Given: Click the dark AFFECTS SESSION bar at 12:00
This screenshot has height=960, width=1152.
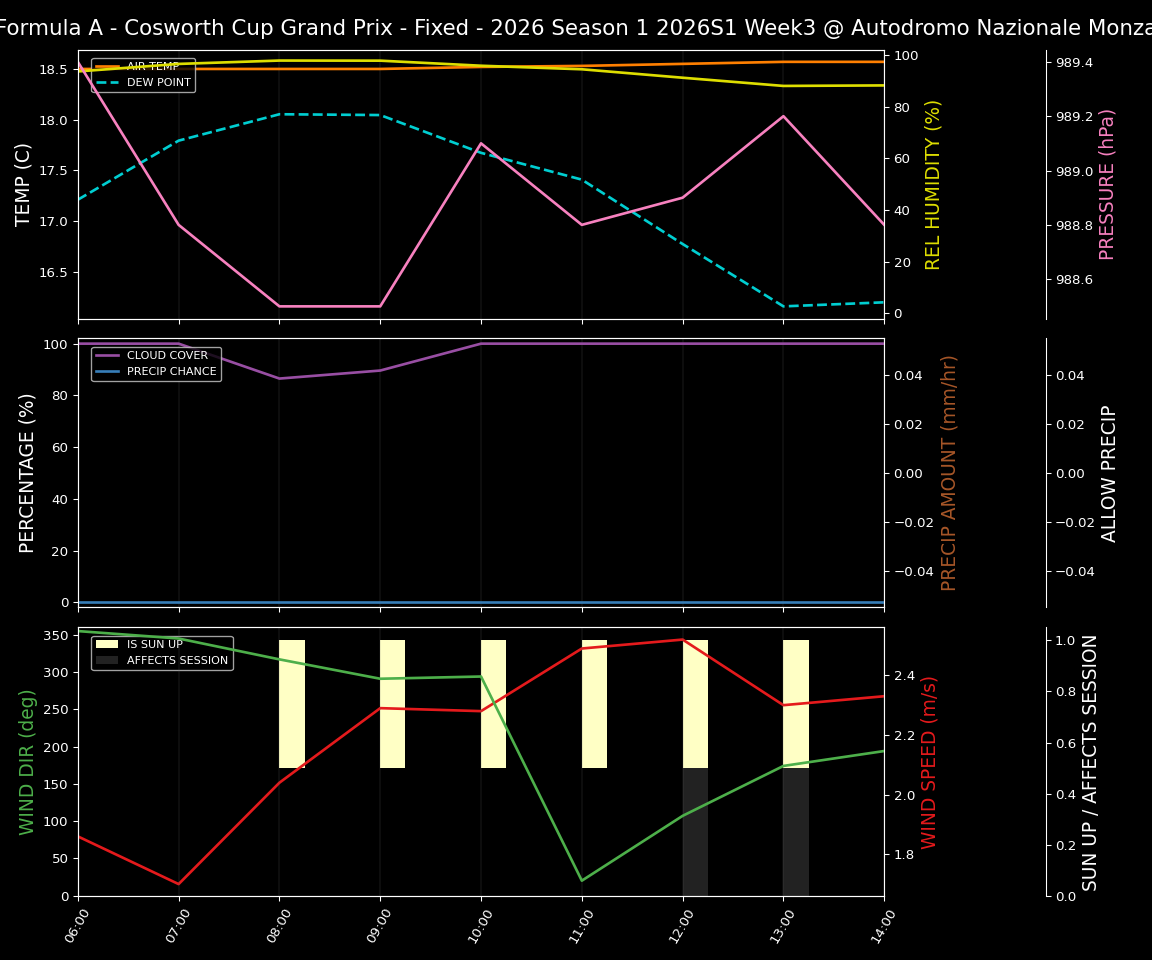Looking at the screenshot, I should point(693,830).
